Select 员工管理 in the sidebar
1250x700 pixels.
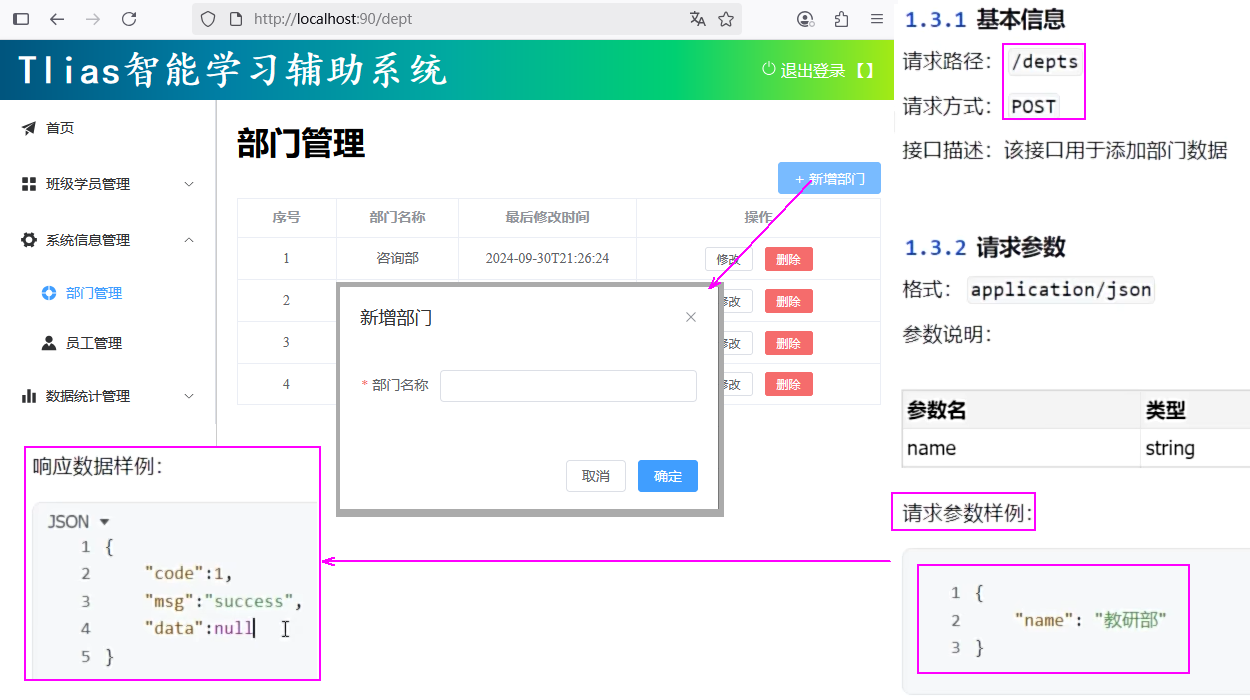click(93, 343)
